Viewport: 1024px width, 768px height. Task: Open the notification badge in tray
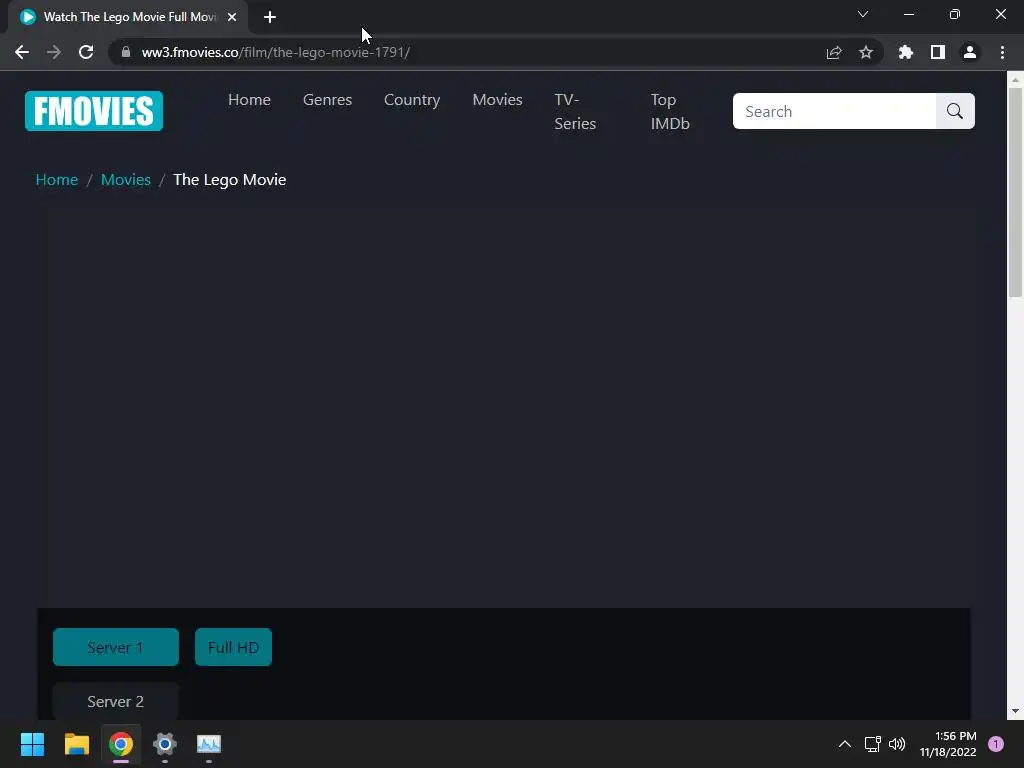coord(996,744)
